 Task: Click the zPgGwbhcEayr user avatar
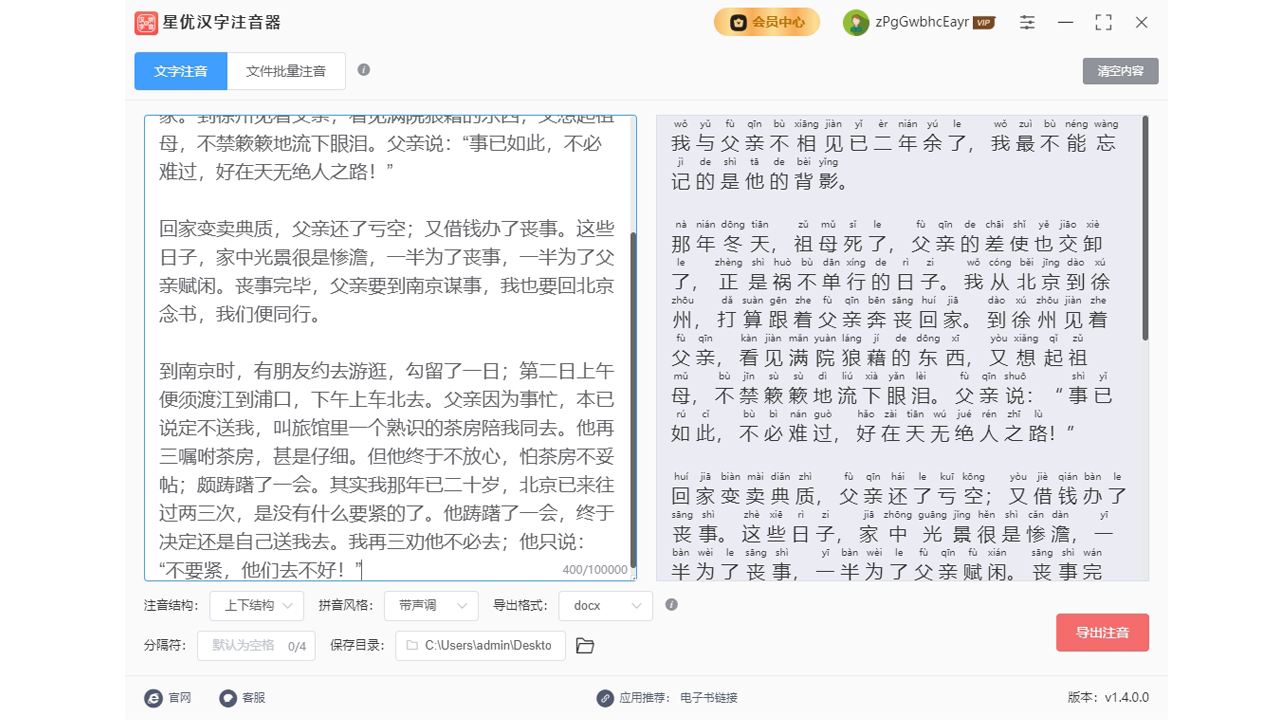click(x=857, y=22)
